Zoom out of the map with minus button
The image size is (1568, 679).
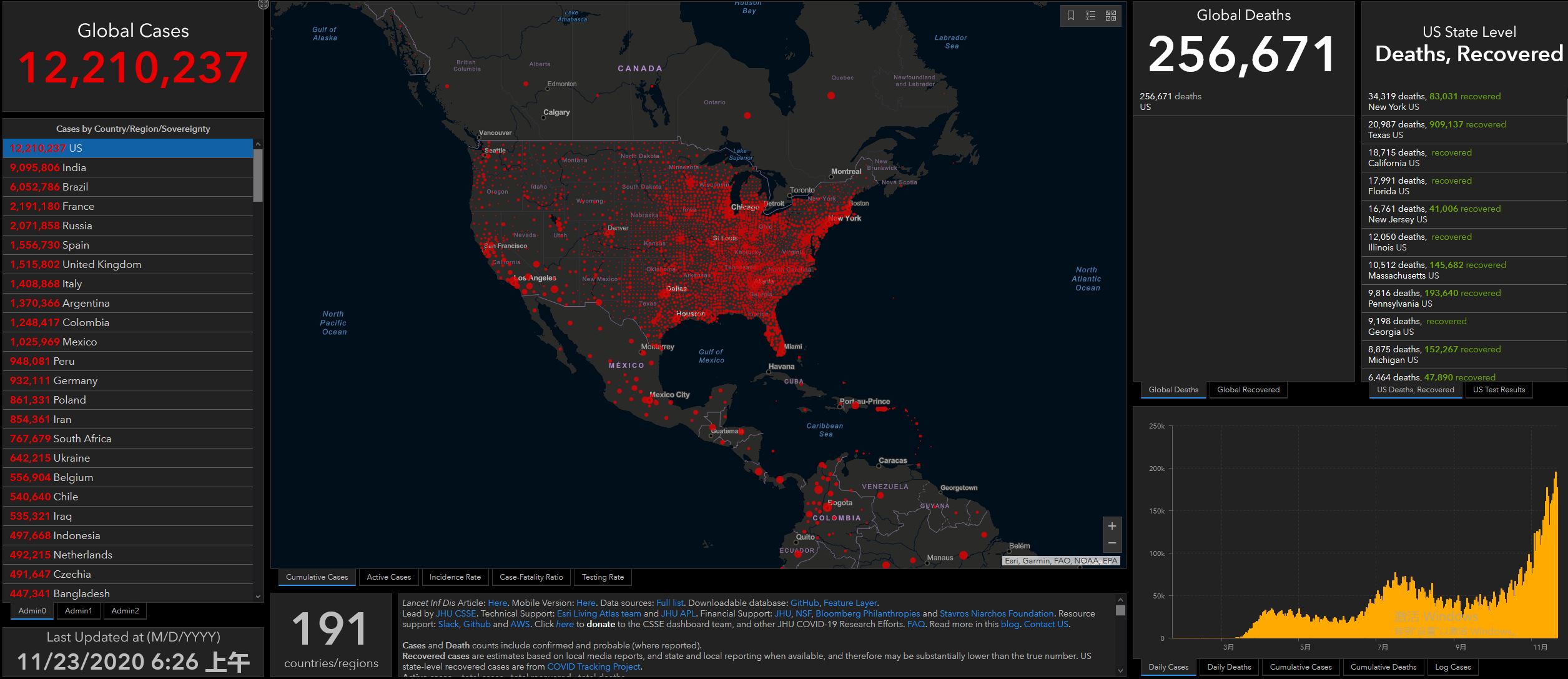tap(1112, 543)
